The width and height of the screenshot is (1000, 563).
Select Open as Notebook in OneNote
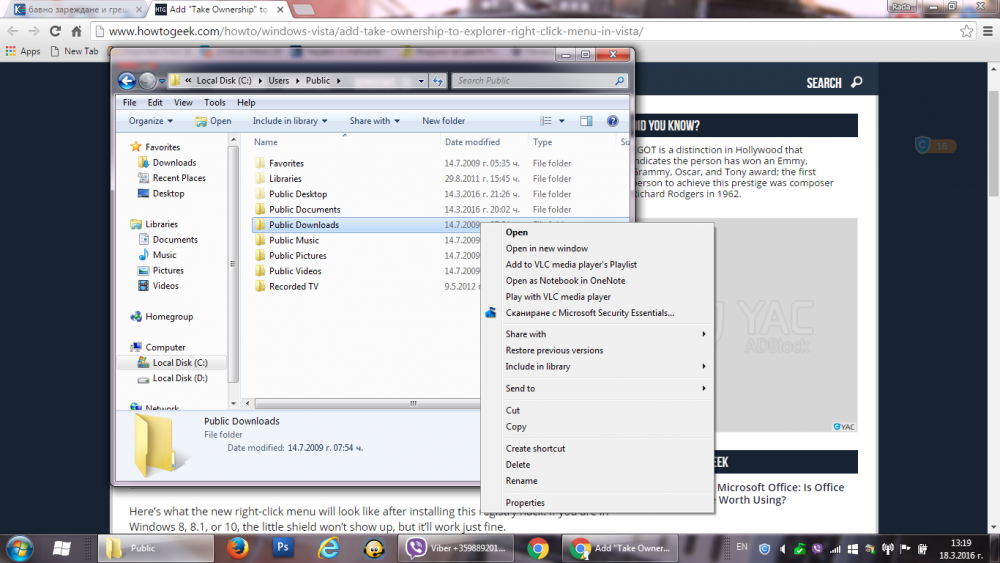pyautogui.click(x=565, y=281)
